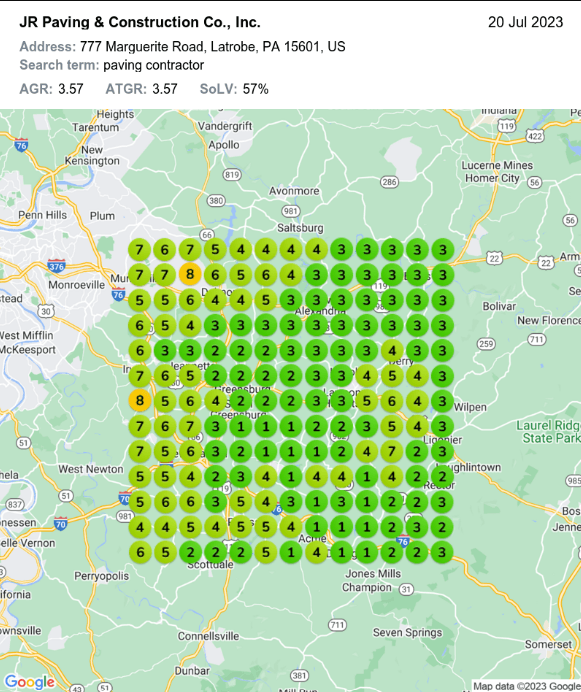Screen dimensions: 581x692
Task: Click the Google logo on the map
Action: coord(30,682)
